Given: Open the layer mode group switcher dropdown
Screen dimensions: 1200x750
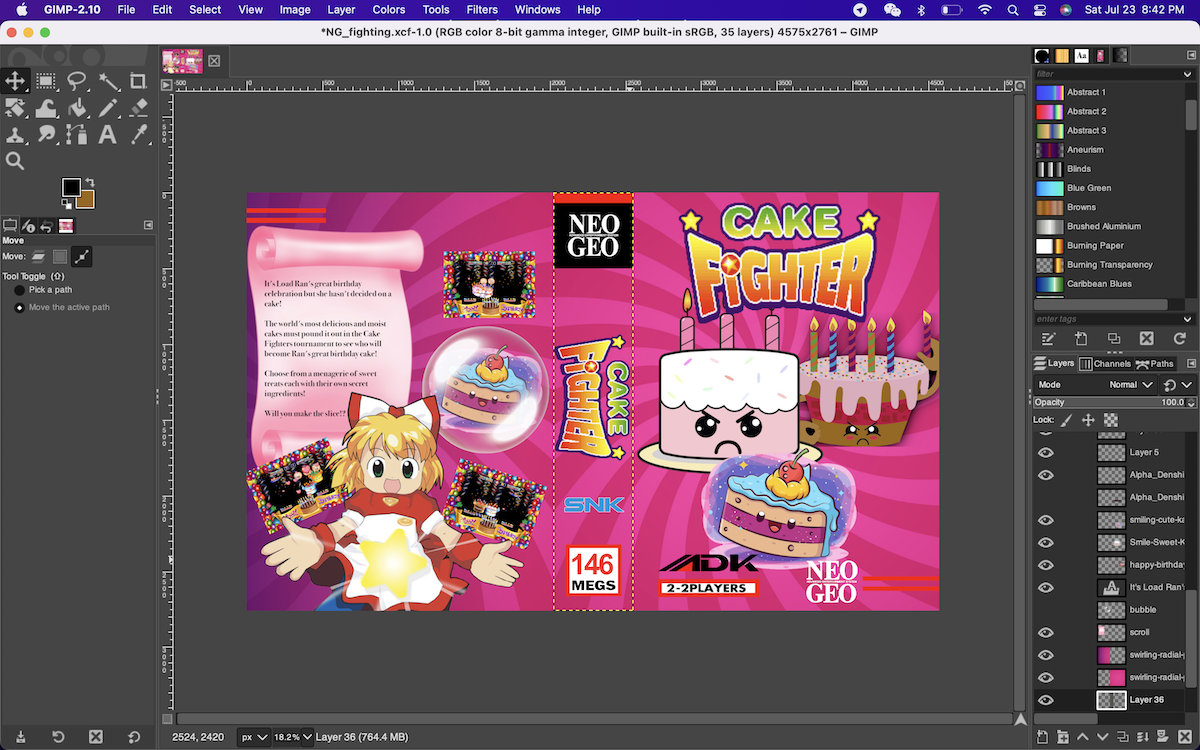Looking at the screenshot, I should click(x=1178, y=384).
